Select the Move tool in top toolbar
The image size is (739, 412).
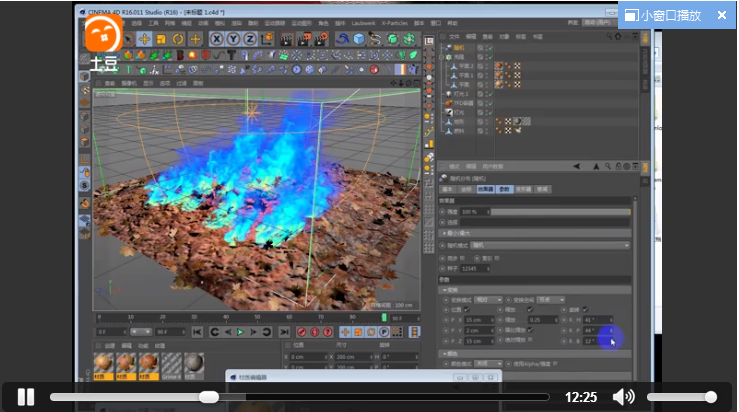144,39
